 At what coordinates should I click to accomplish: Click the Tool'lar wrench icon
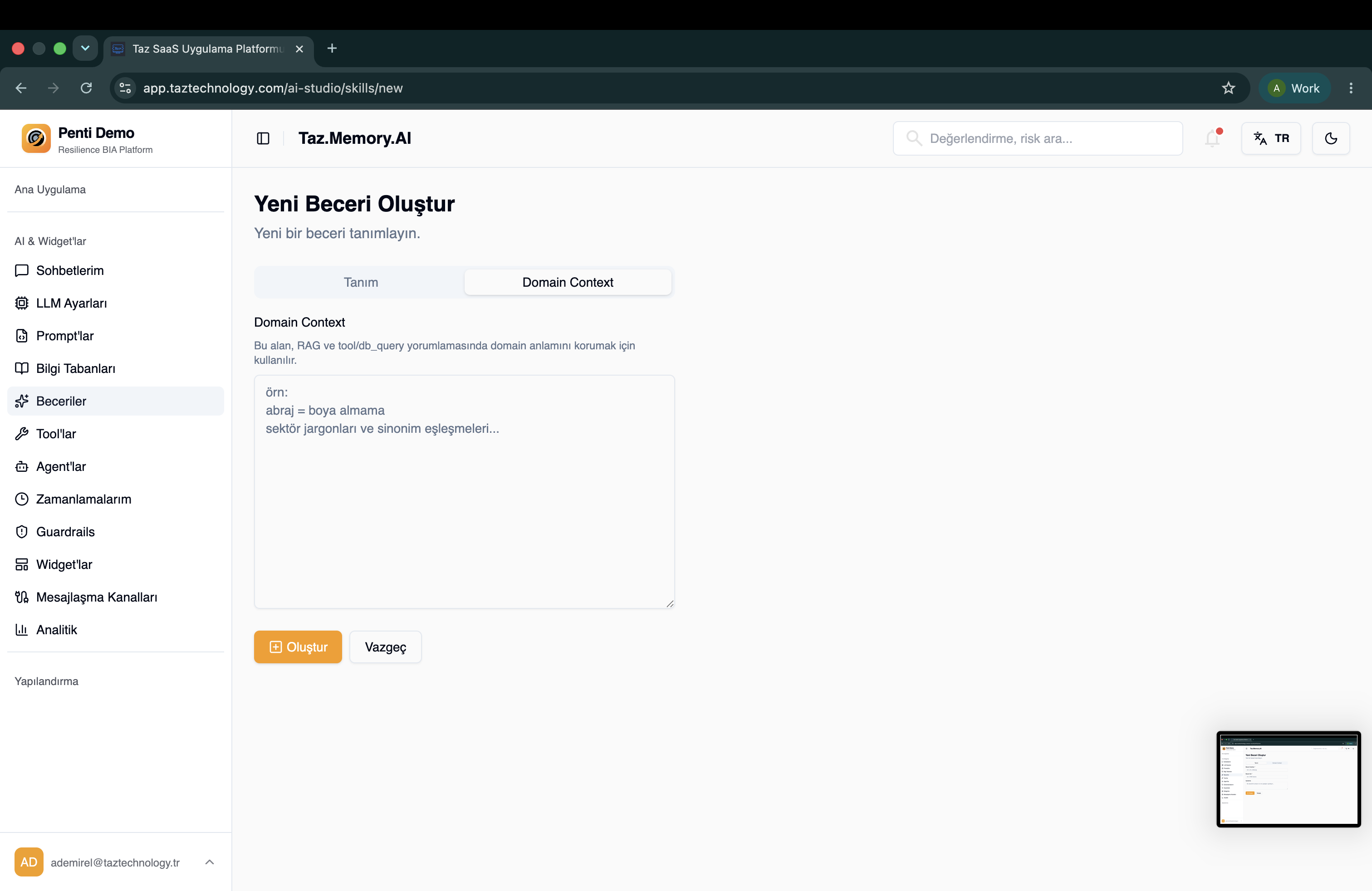pos(22,434)
